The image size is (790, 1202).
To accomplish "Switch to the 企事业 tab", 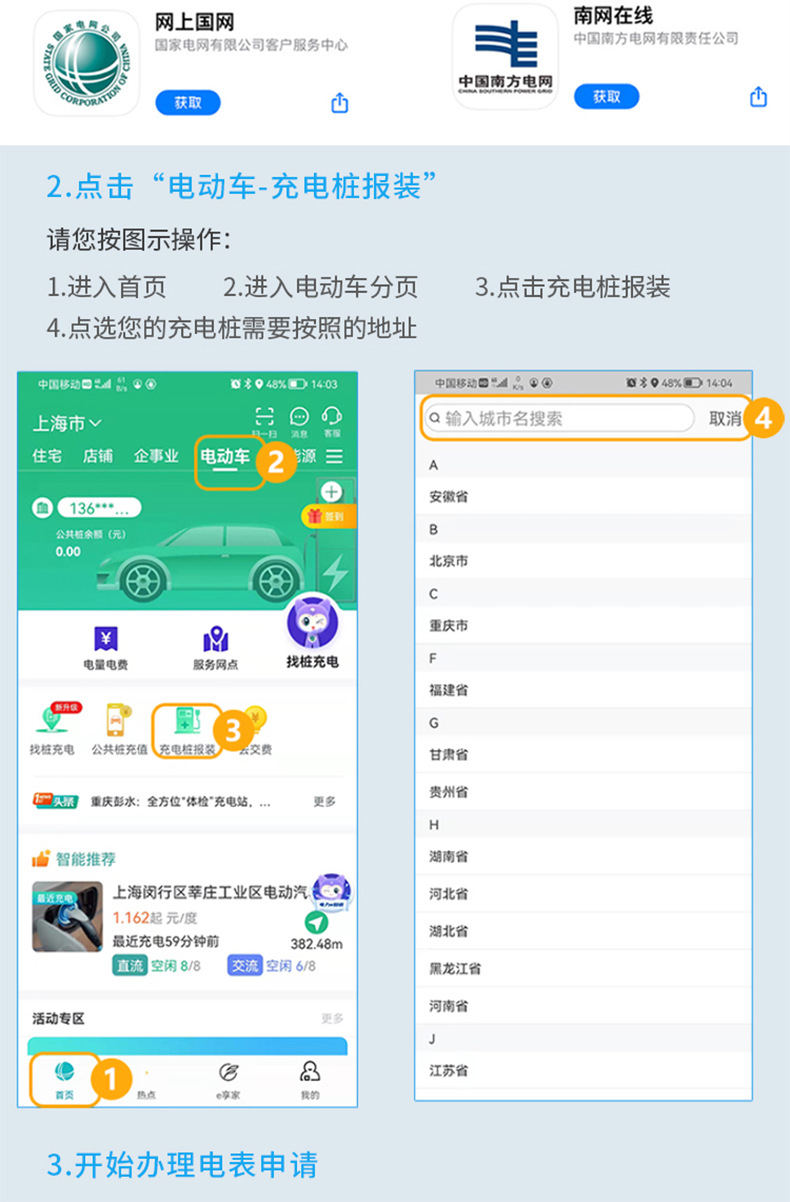I will coord(156,456).
